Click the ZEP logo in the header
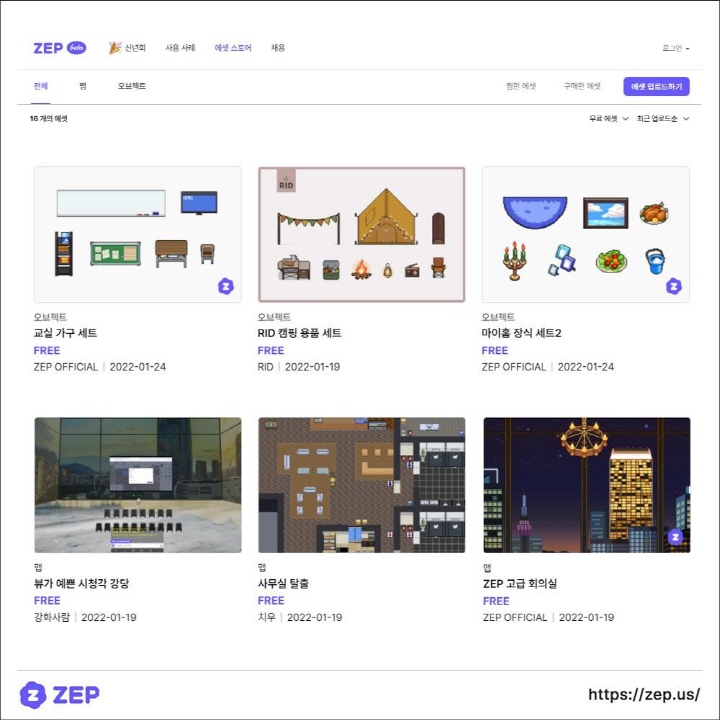720x720 pixels. point(48,48)
